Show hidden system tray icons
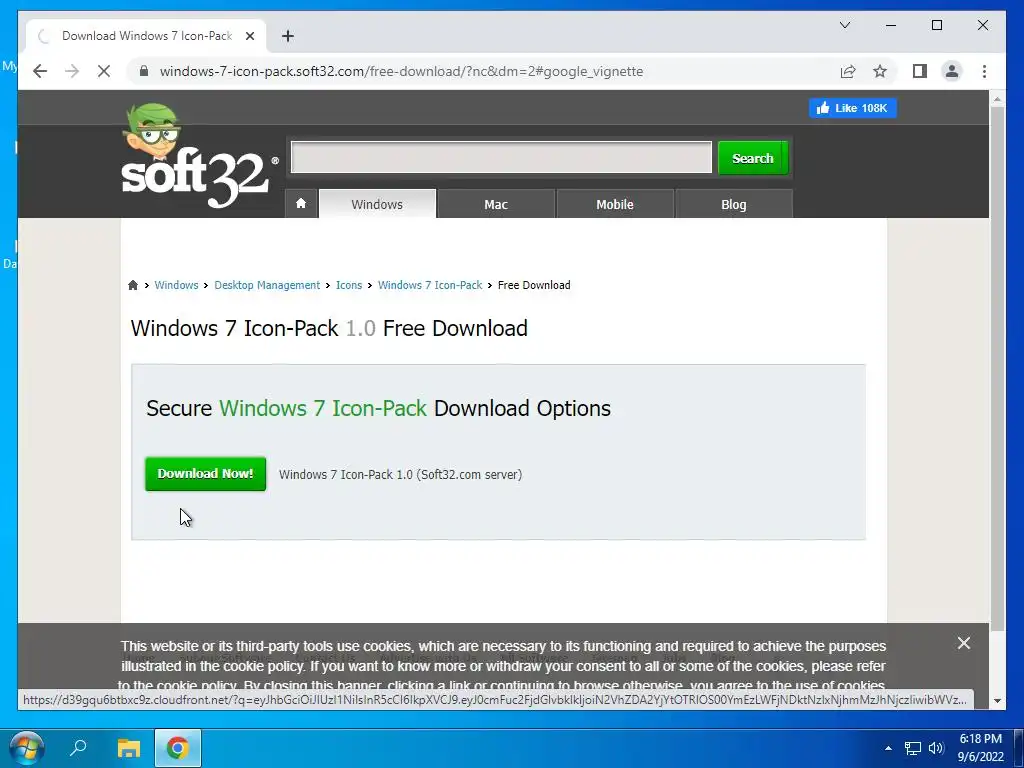 [x=888, y=748]
